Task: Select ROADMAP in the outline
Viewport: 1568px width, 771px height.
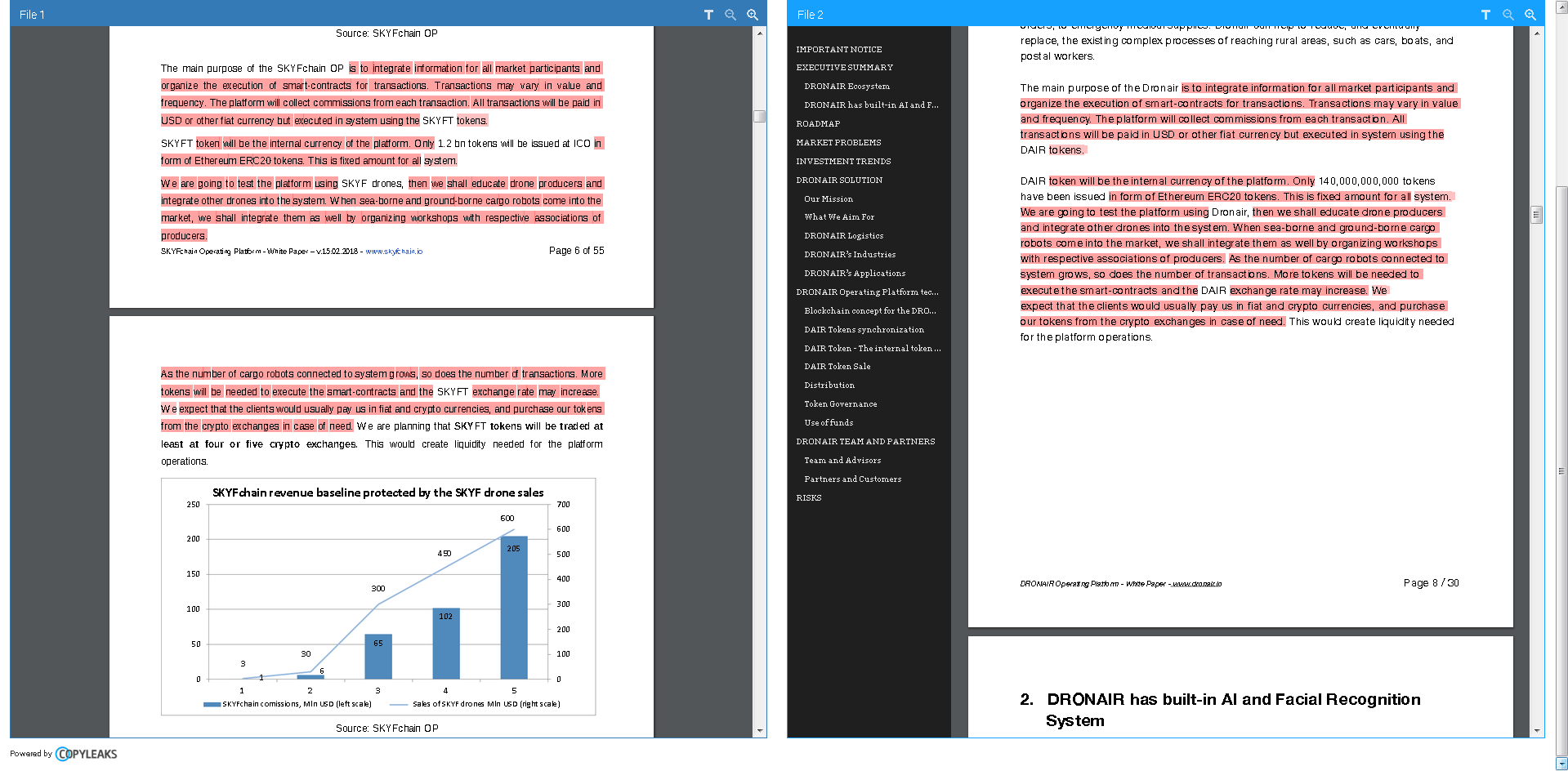Action: (x=818, y=124)
